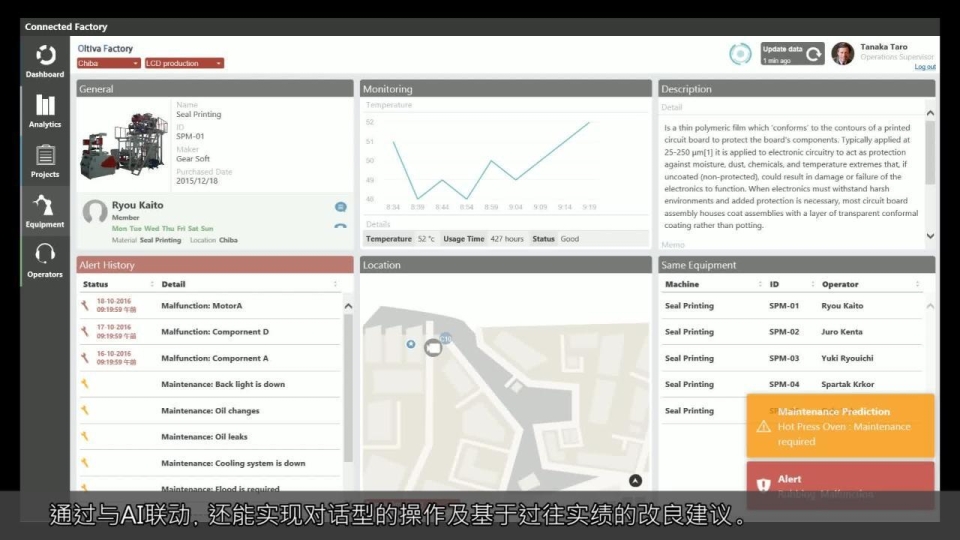Select the SPM-04 Spartak Krkor row
Viewport: 960px width, 540px height.
(x=792, y=384)
